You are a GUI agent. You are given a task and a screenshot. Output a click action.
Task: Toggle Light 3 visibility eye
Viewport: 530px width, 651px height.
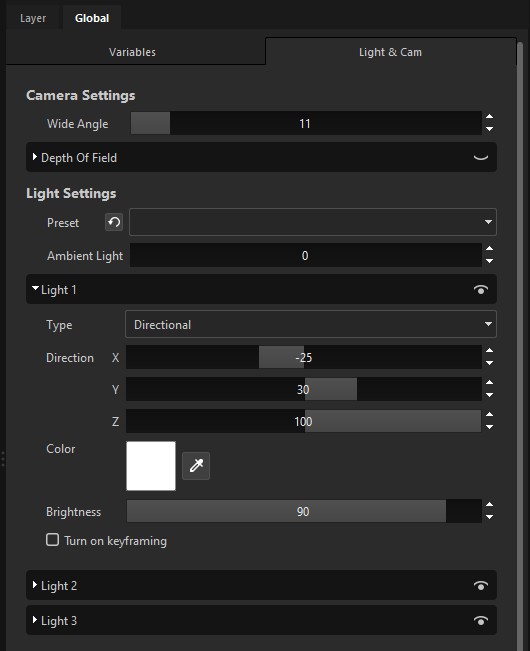point(481,621)
